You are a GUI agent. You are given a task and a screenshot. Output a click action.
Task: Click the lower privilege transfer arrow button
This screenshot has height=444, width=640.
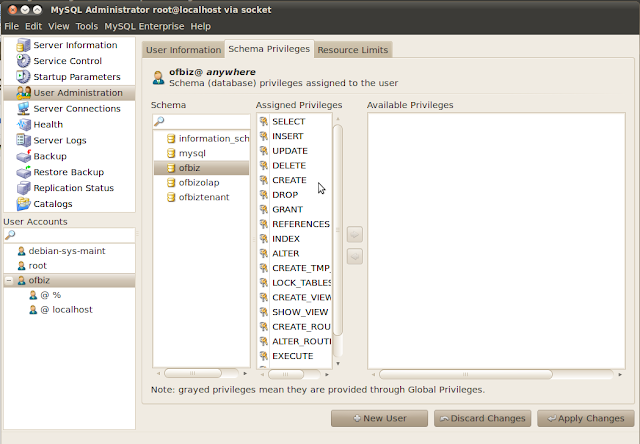click(x=355, y=257)
